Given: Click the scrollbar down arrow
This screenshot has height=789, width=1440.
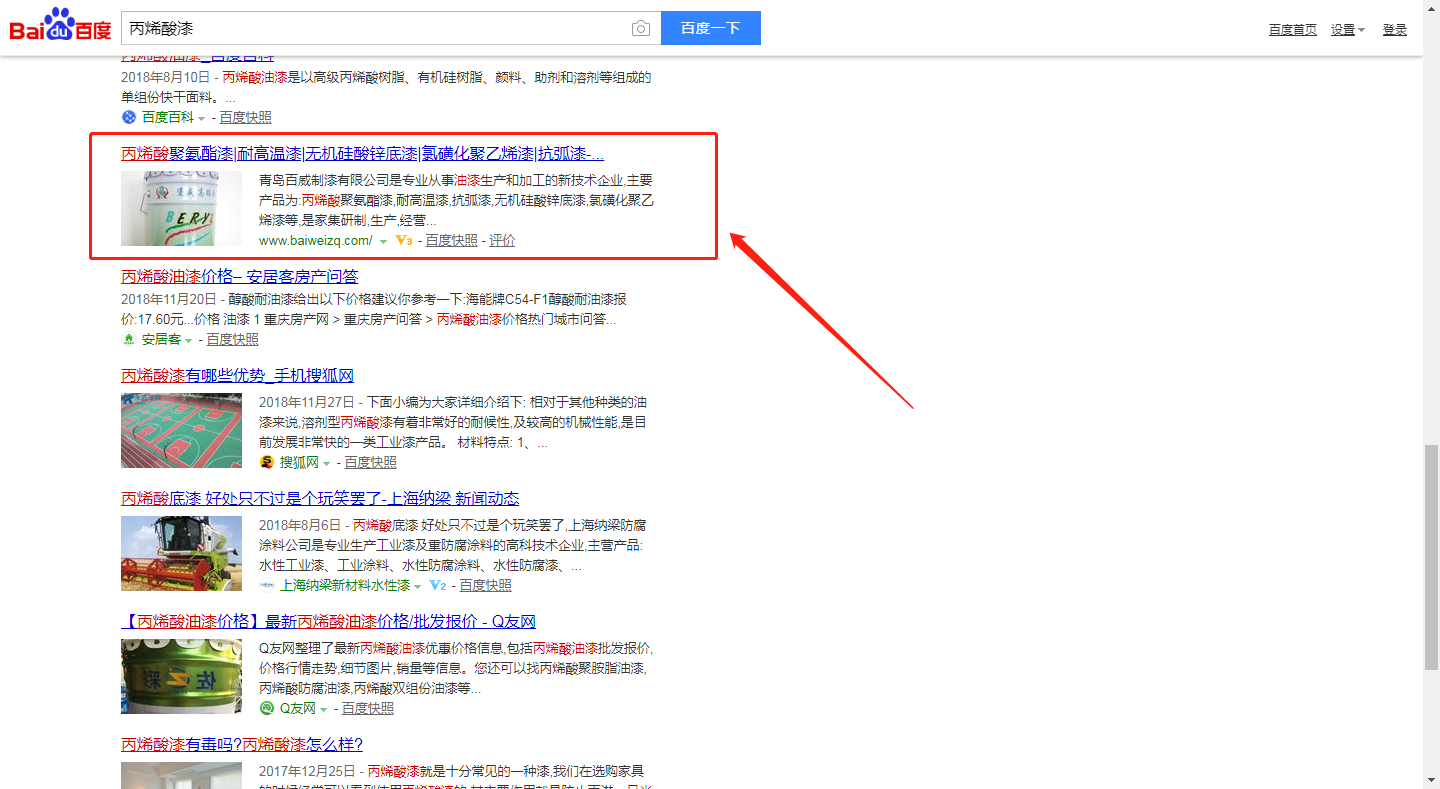Looking at the screenshot, I should point(1431,780).
